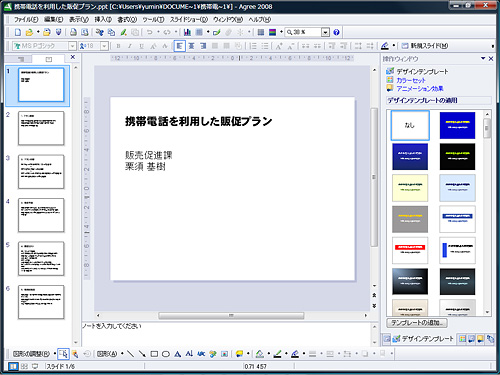The image size is (500, 375).
Task: Open help with the blue question mark icon
Action: click(336, 32)
